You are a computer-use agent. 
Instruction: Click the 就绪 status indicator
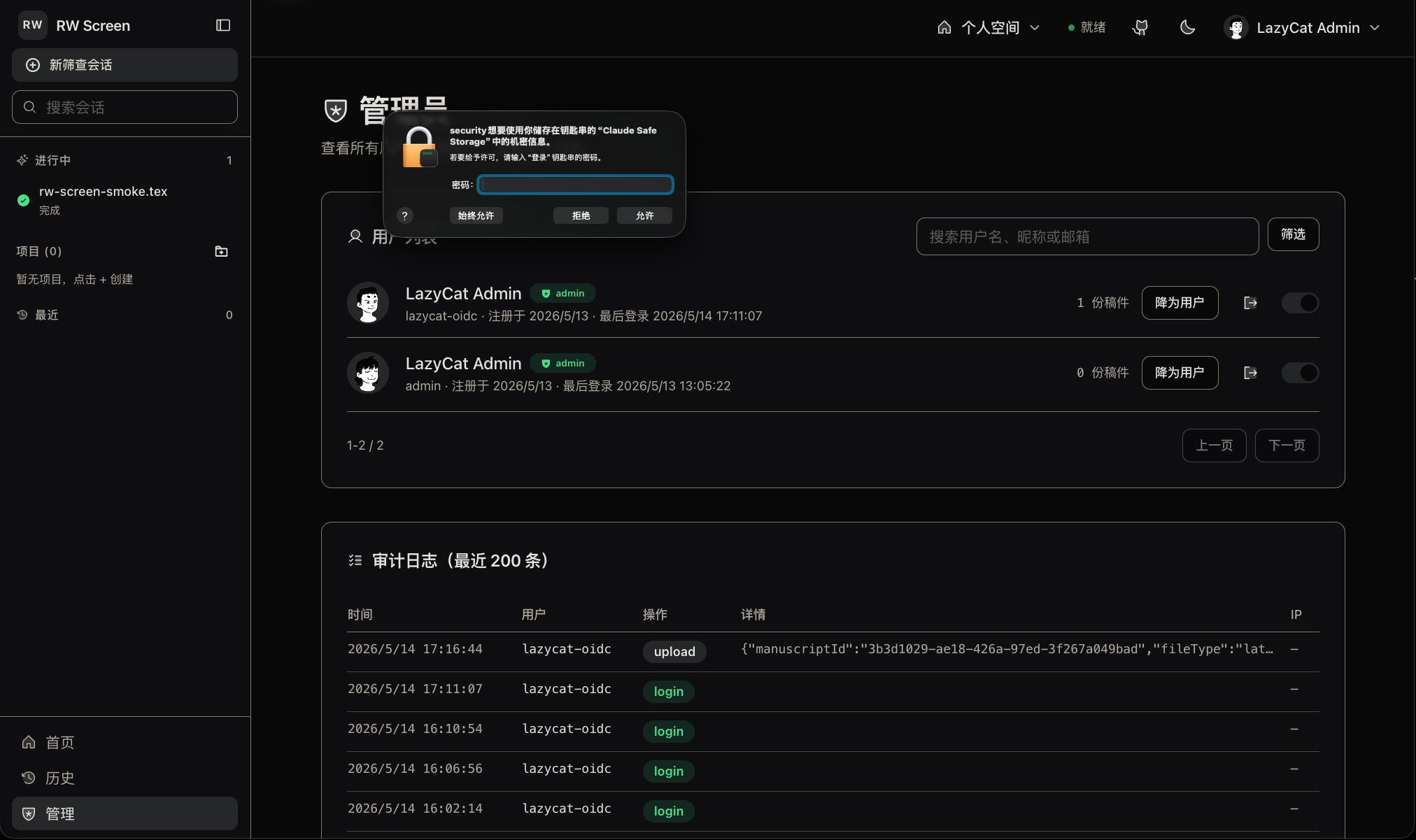pos(1086,27)
